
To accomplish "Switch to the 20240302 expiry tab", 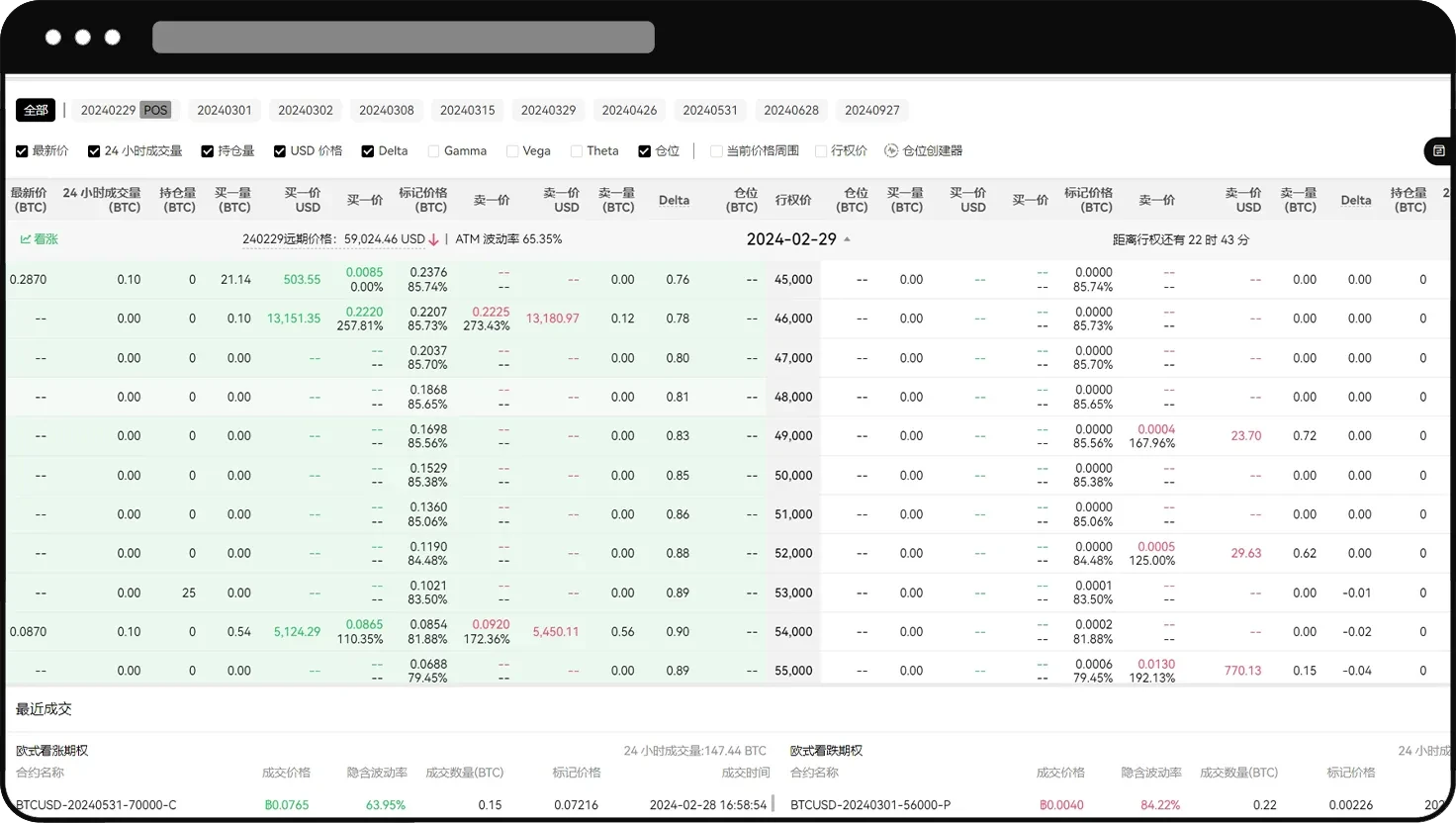I will (306, 110).
